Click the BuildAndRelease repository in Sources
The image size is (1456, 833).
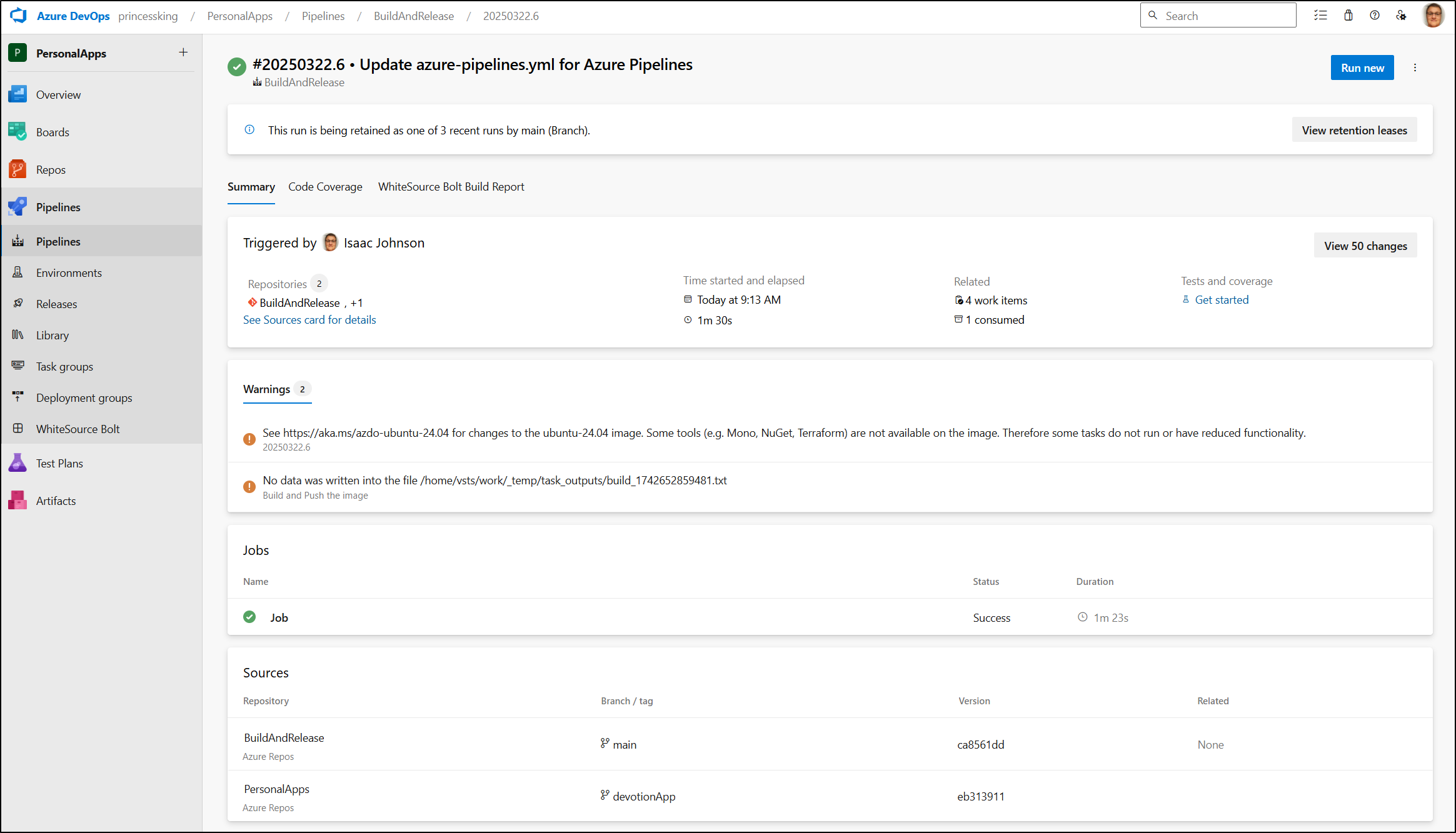(284, 737)
